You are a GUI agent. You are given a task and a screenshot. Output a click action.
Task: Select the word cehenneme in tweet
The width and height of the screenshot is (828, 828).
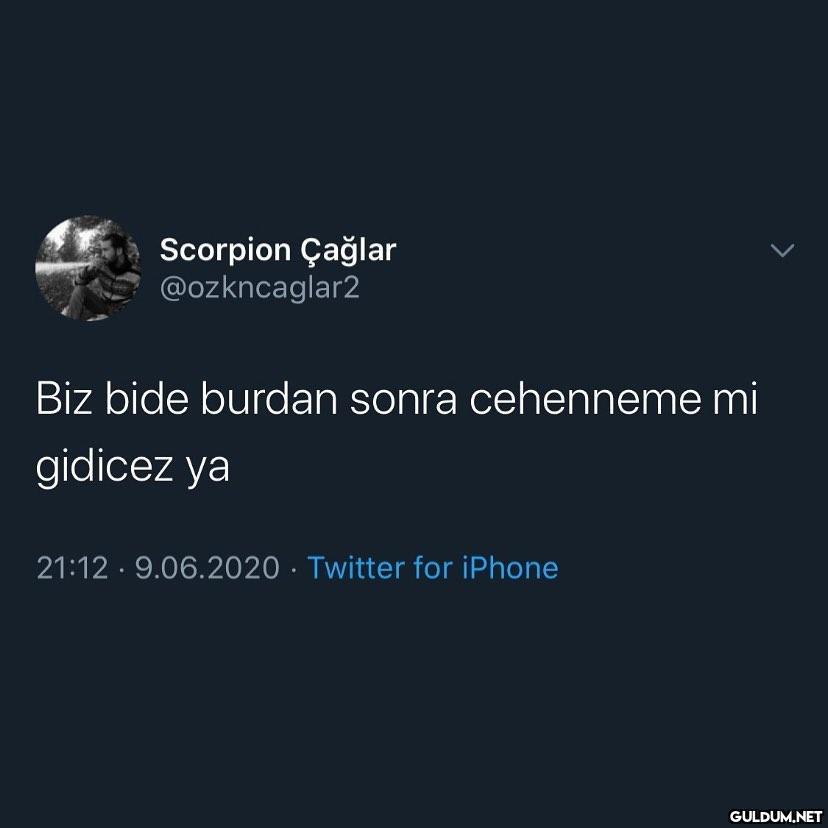point(586,398)
